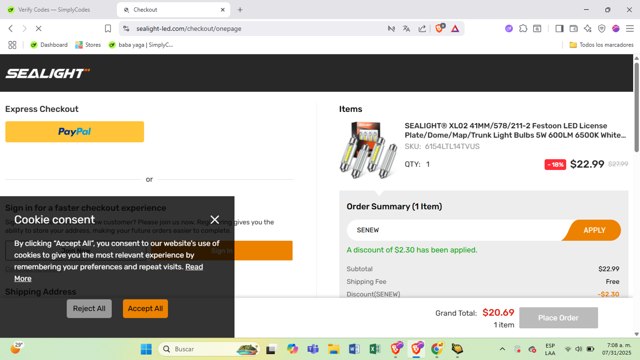Open Todos los marcadores folder
This screenshot has height=360, width=640.
click(x=601, y=45)
